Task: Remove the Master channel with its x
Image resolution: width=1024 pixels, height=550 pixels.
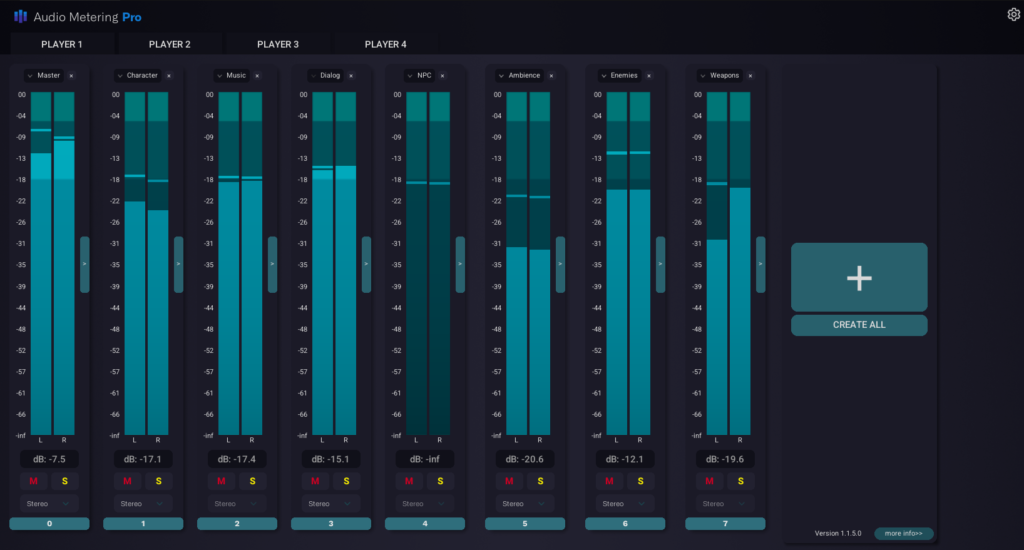Action: tap(71, 76)
